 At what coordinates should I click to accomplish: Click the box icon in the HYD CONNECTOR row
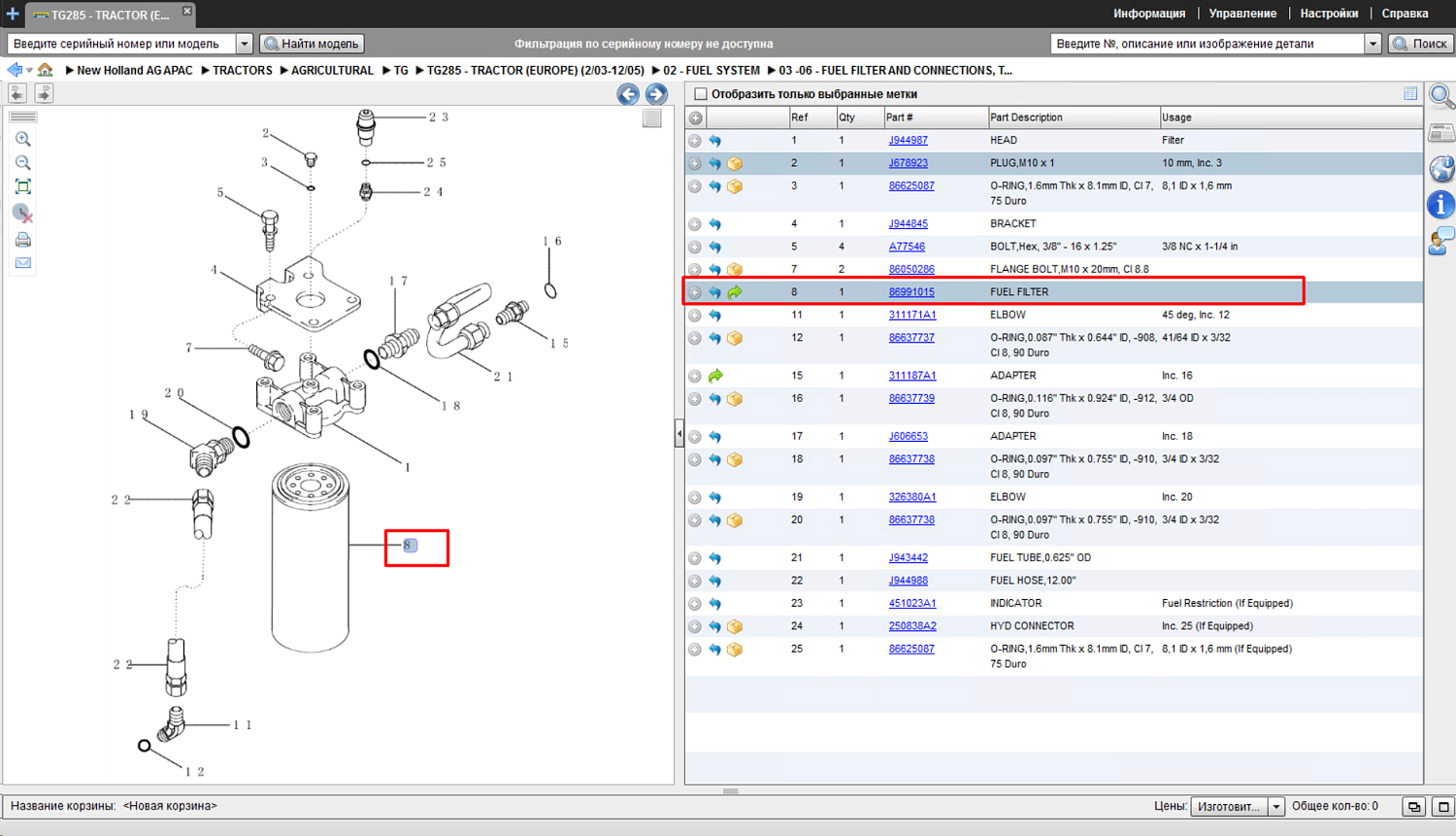(x=735, y=626)
